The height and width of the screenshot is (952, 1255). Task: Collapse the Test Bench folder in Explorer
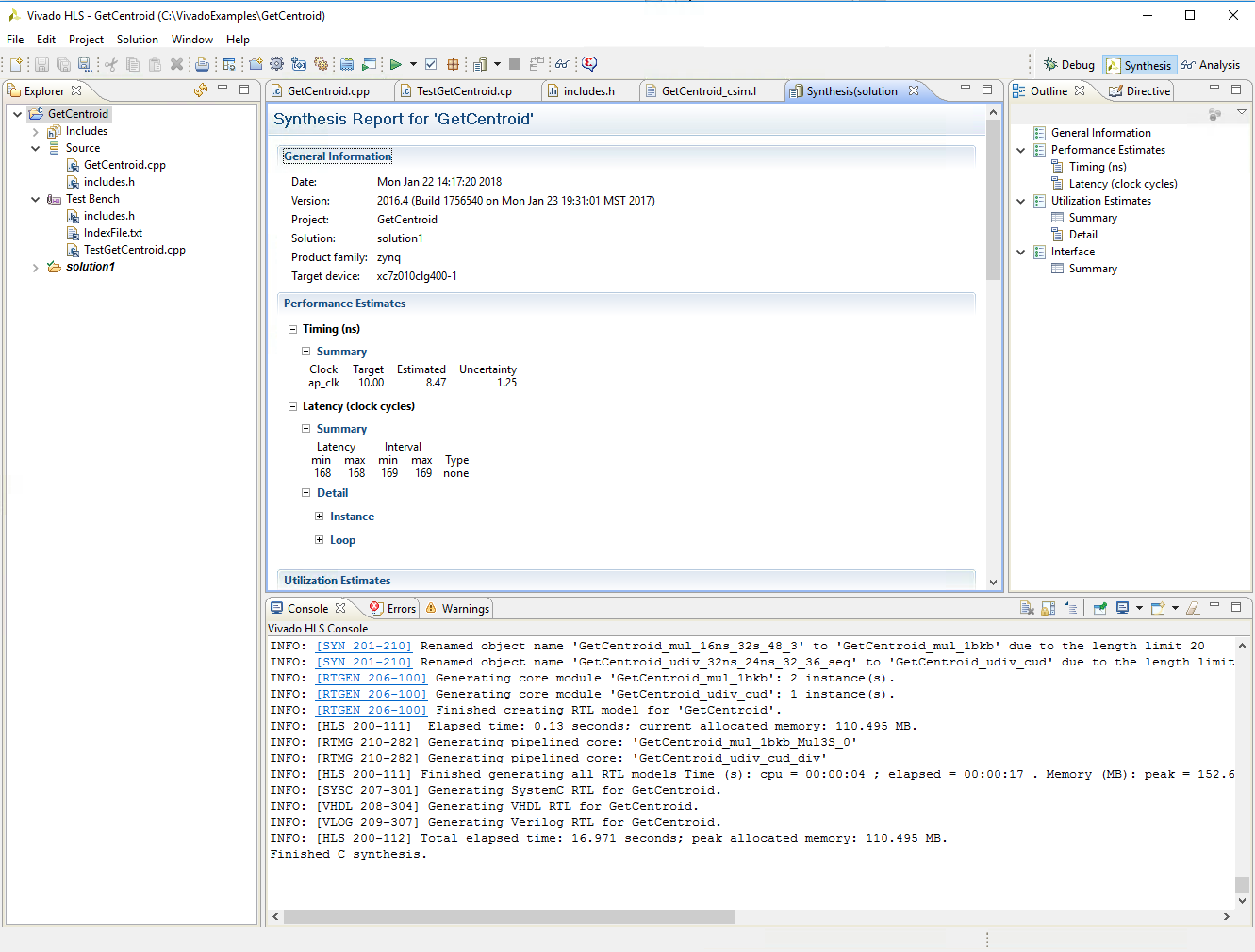click(x=36, y=200)
